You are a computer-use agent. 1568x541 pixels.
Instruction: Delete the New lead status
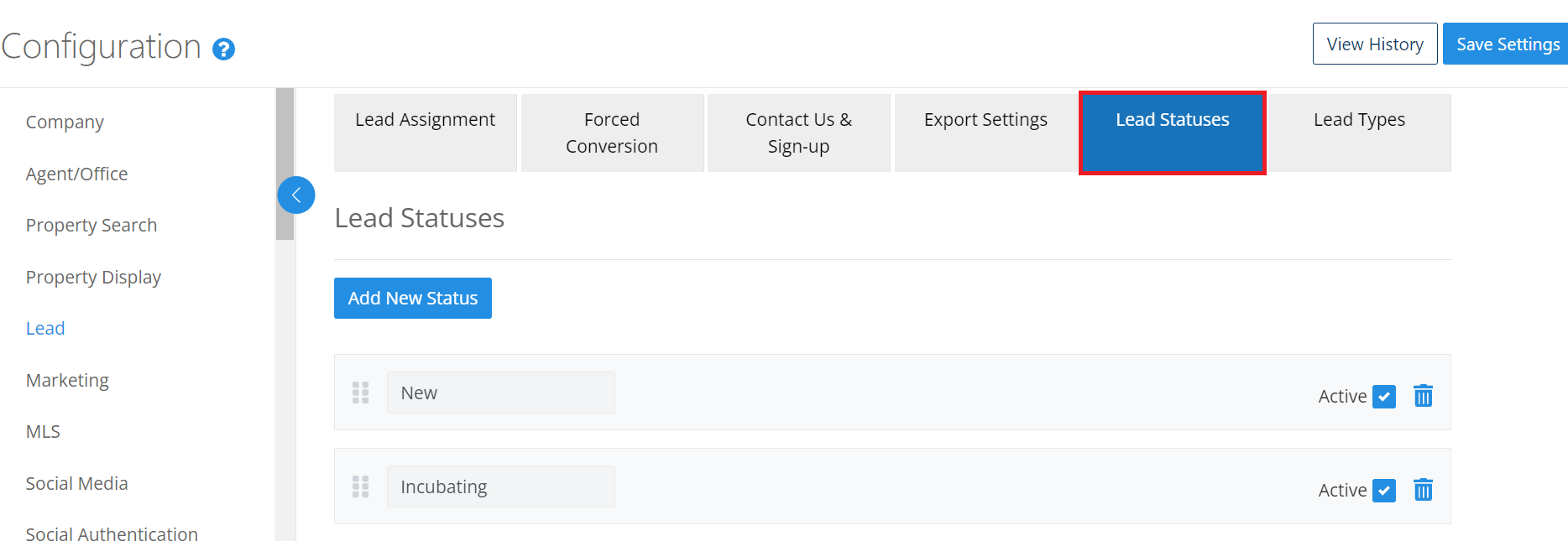(x=1423, y=396)
